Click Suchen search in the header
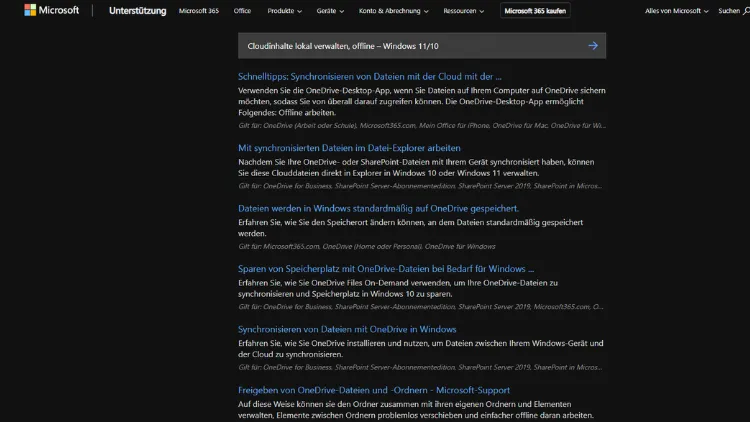This screenshot has width=750, height=422. (734, 11)
